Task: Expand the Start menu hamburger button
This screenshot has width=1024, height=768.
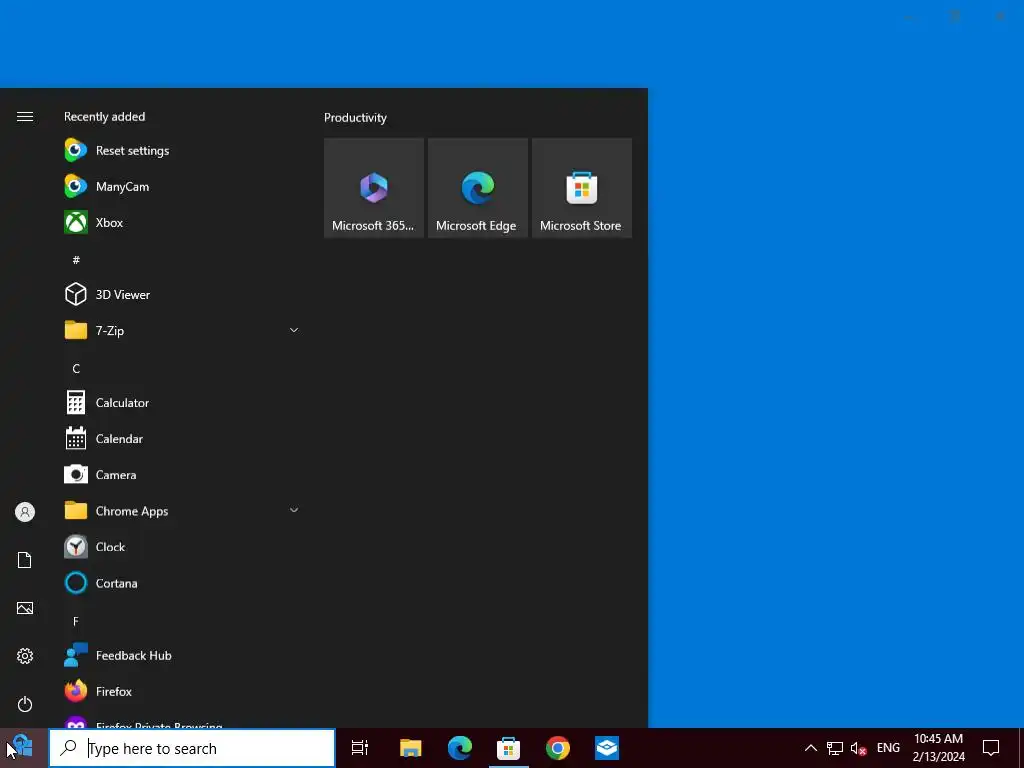Action: coord(25,117)
